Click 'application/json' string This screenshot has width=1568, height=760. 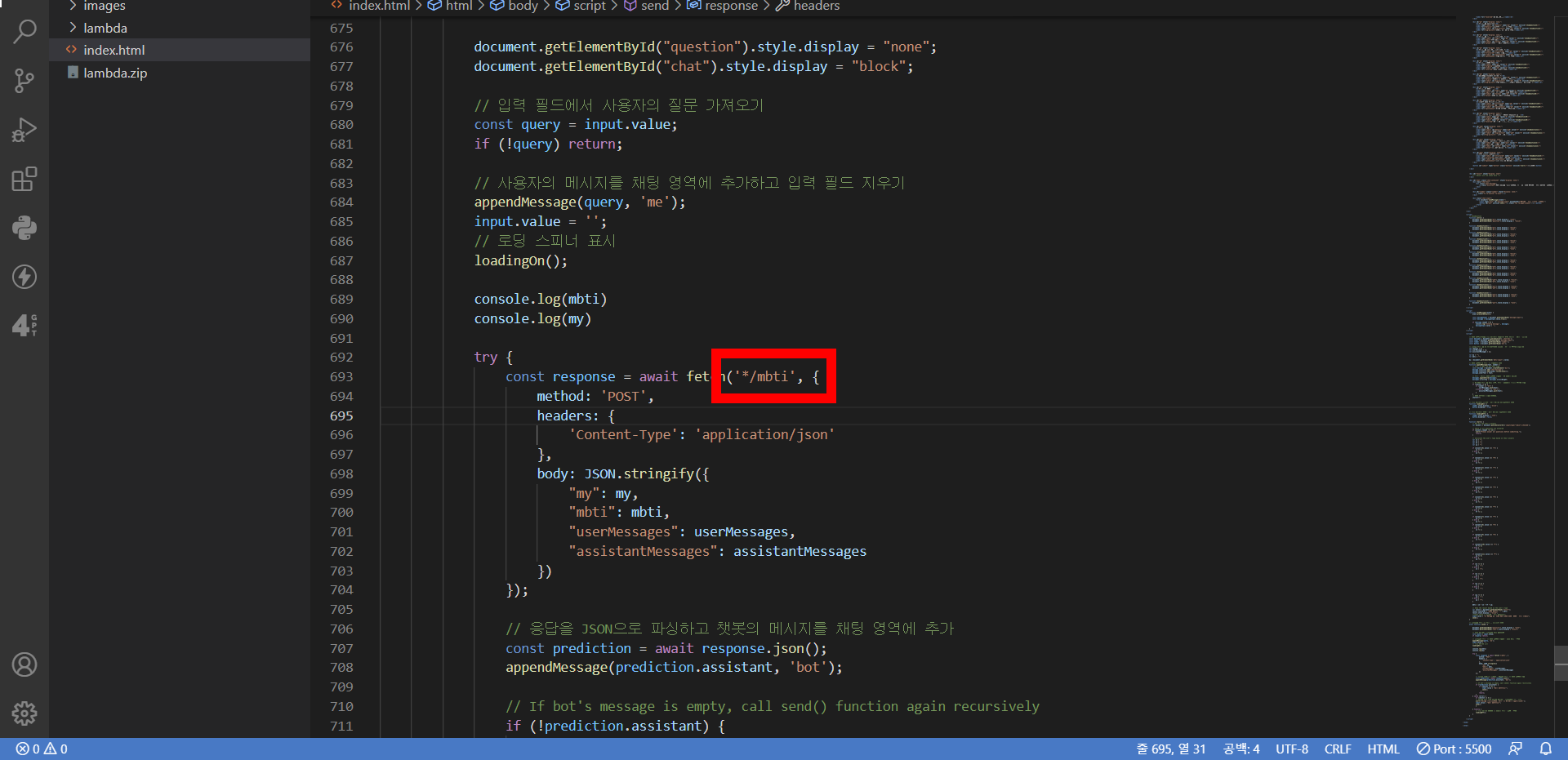coord(765,434)
